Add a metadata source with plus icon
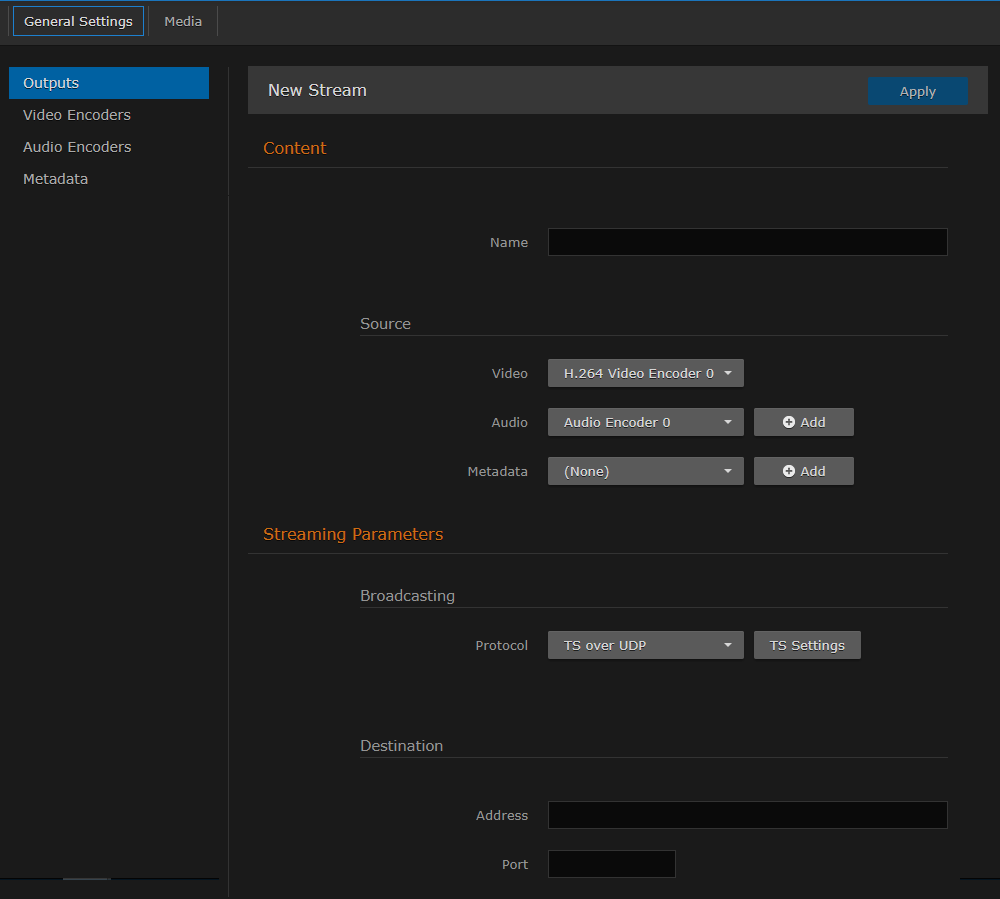This screenshot has width=1000, height=899. pos(803,471)
